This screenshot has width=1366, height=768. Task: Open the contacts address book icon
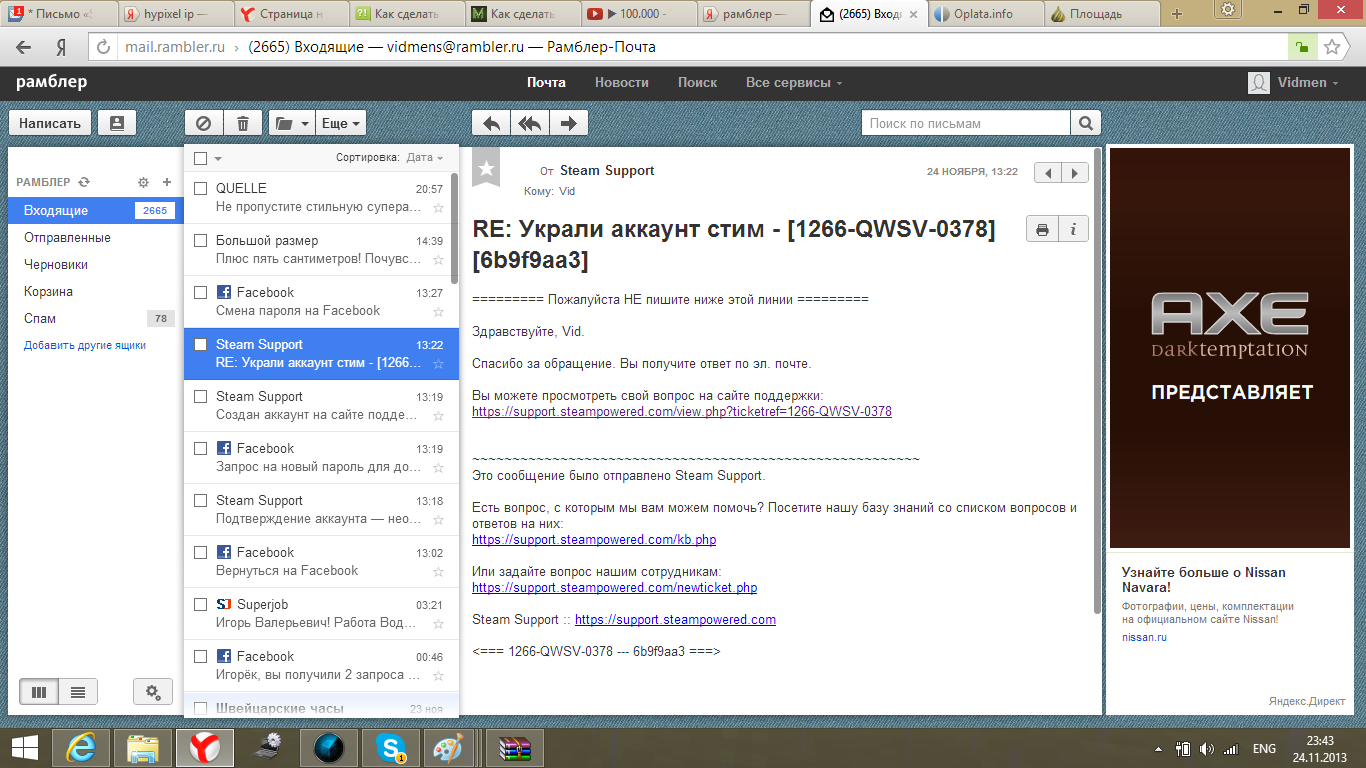(x=117, y=123)
